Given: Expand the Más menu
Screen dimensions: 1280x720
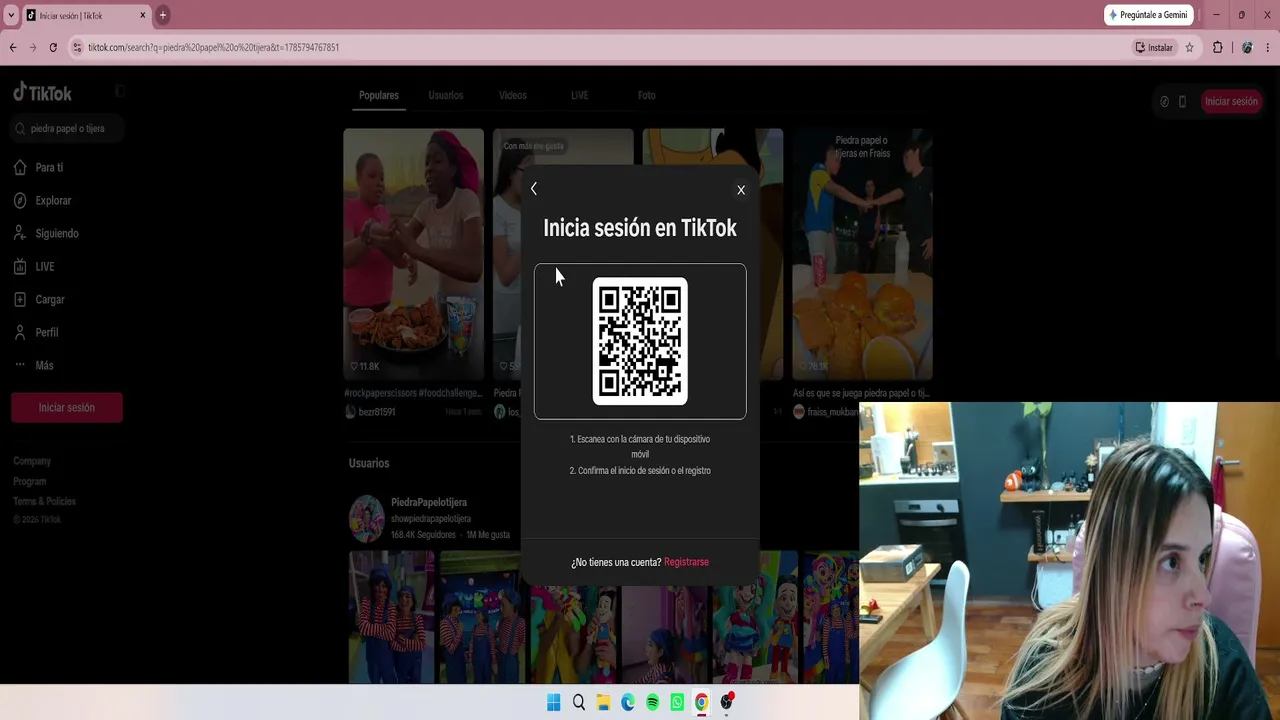Looking at the screenshot, I should click(34, 365).
